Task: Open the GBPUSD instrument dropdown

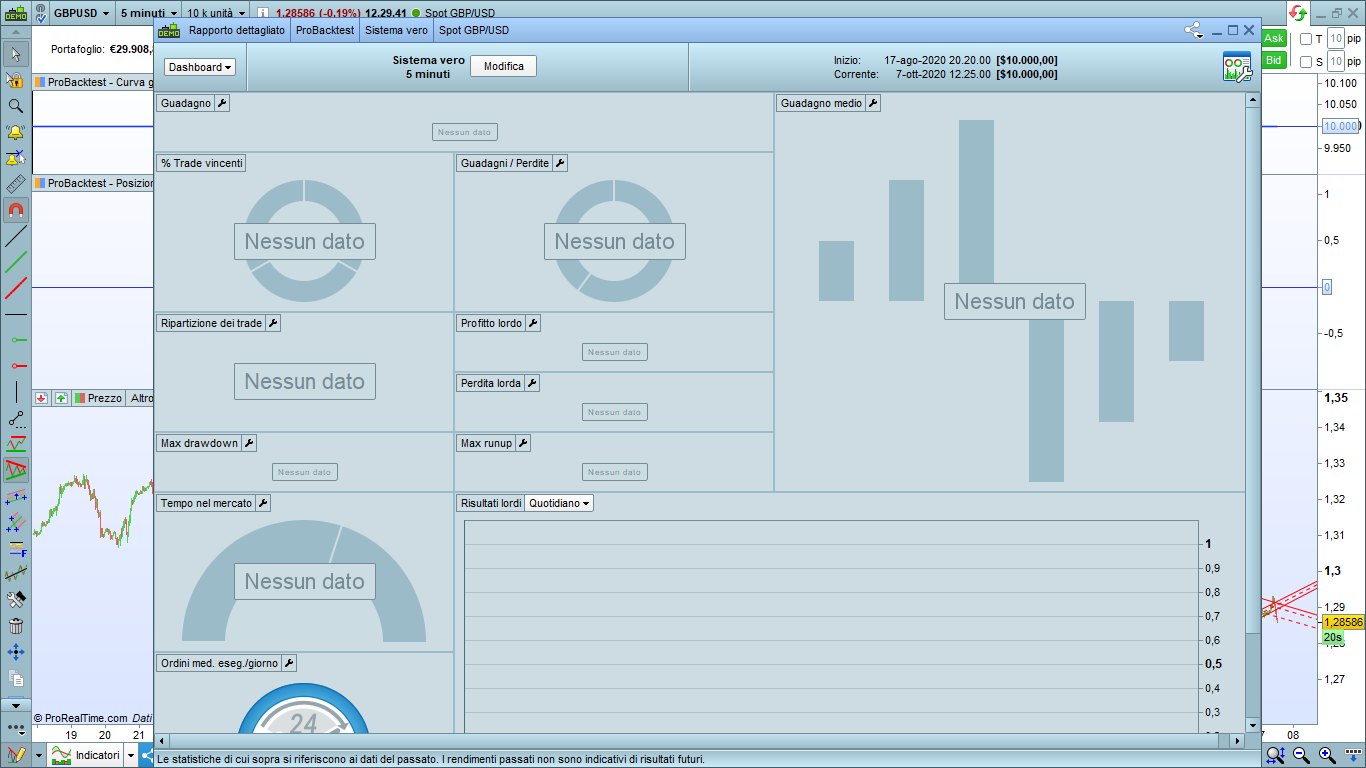Action: coord(81,13)
